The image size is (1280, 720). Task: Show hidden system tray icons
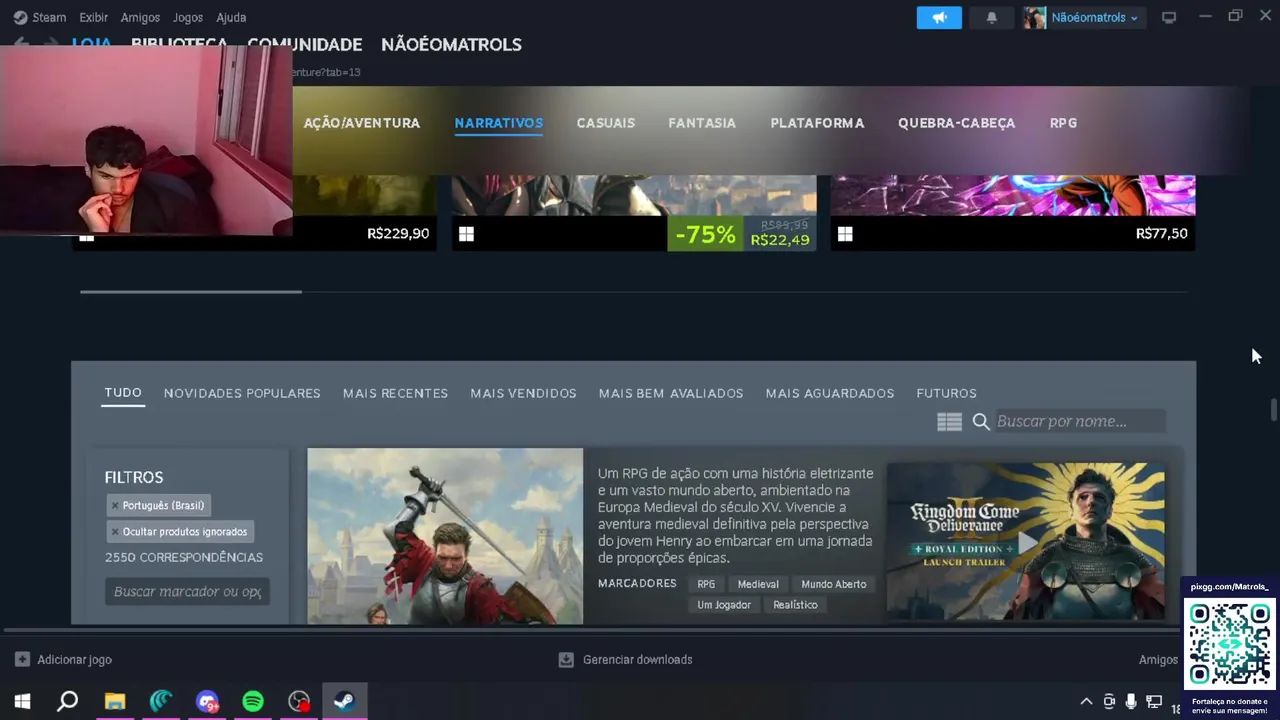pos(1086,702)
